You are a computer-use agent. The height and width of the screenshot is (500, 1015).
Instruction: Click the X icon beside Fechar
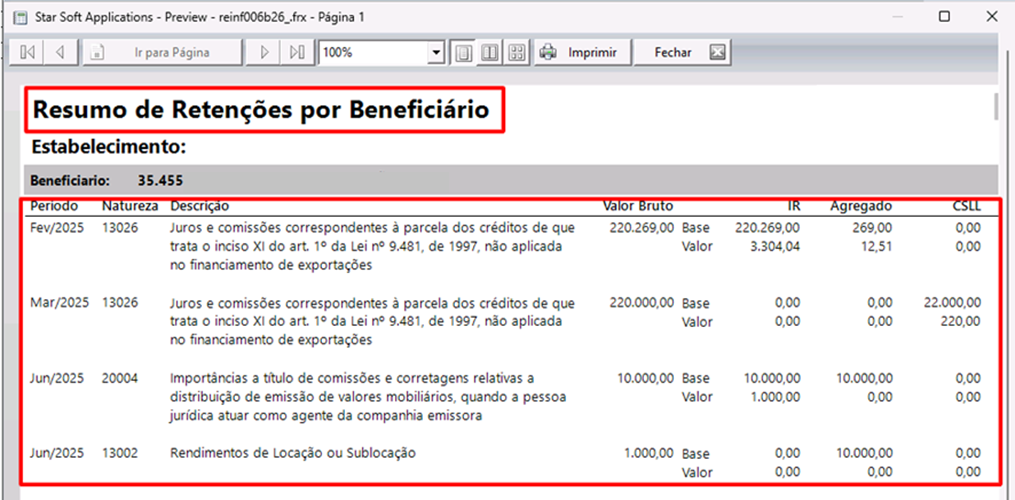pos(717,52)
